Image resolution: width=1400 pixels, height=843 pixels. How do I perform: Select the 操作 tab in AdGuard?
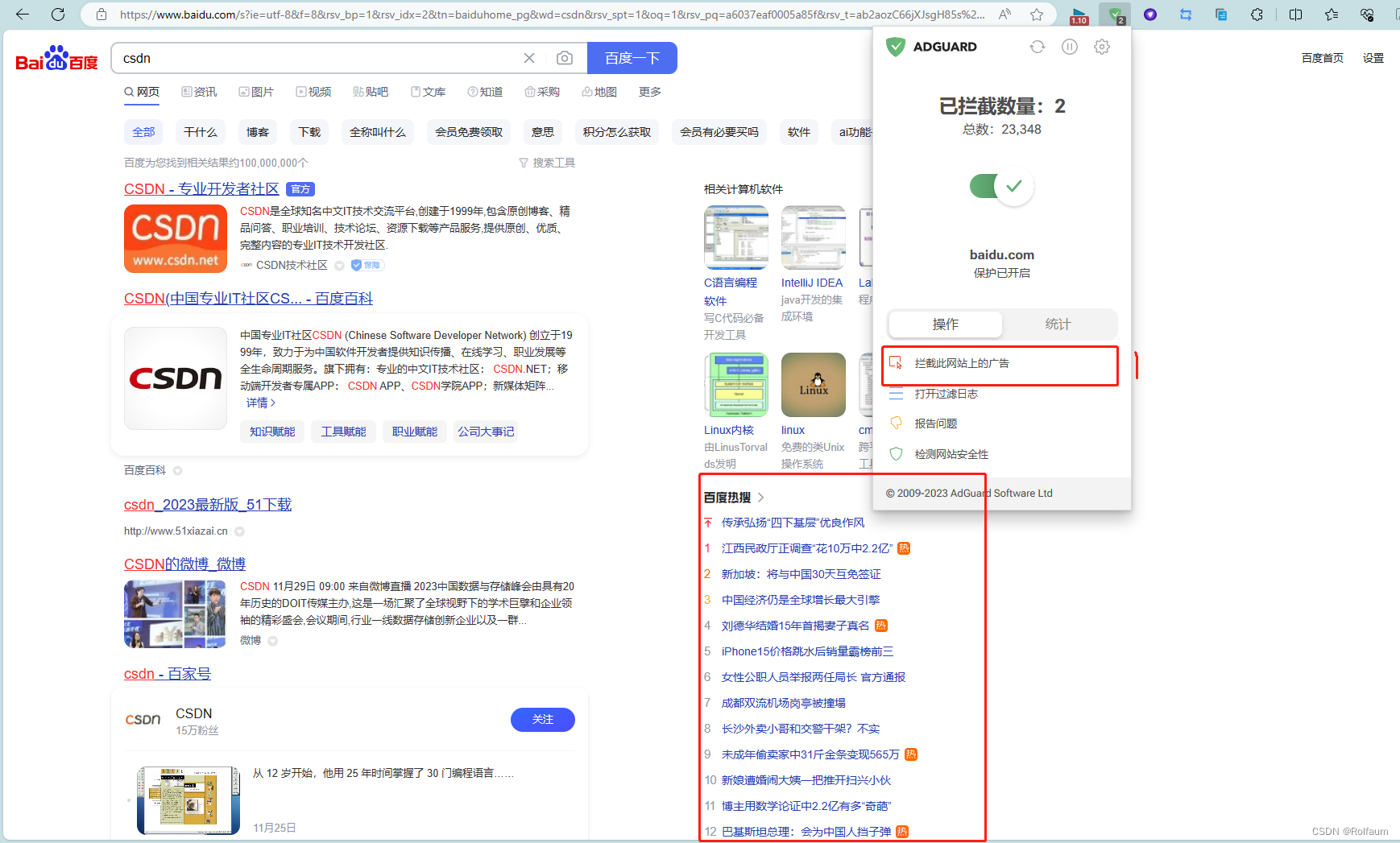[946, 324]
